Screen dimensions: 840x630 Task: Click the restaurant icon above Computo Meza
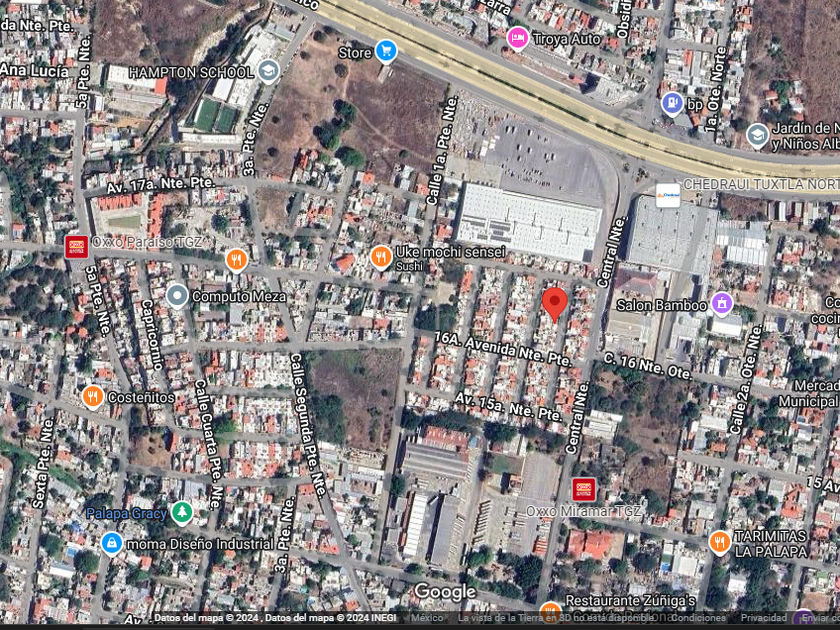(x=236, y=260)
